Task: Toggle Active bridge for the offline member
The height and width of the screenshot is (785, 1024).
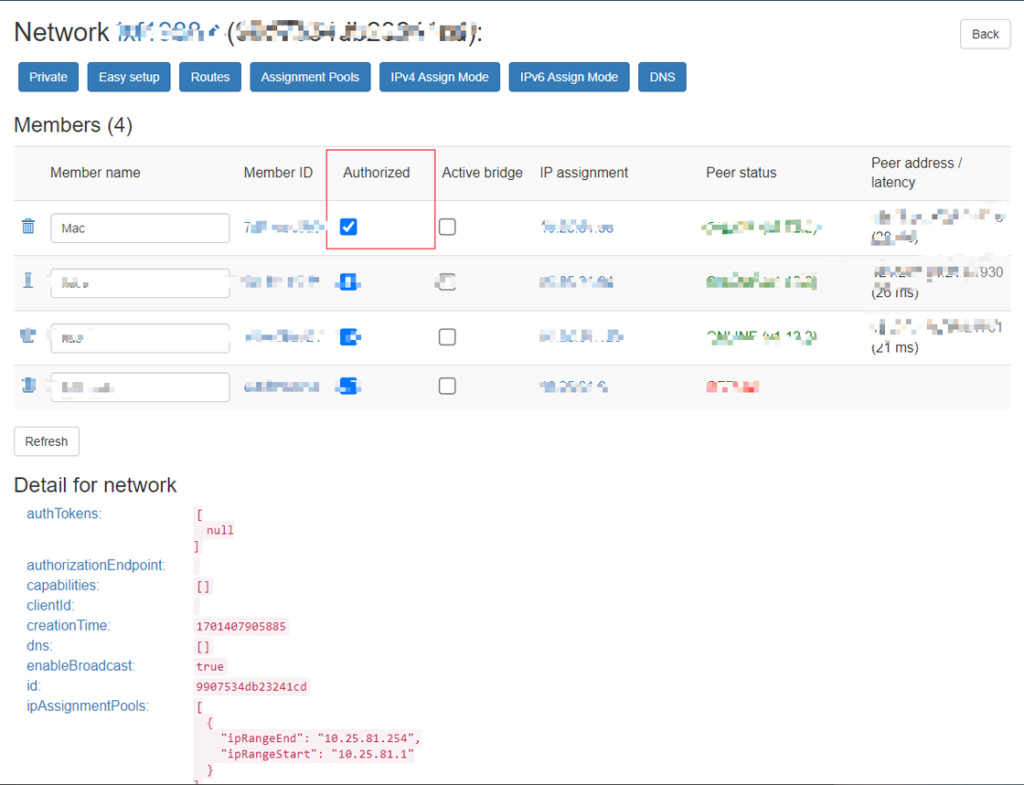Action: (447, 386)
